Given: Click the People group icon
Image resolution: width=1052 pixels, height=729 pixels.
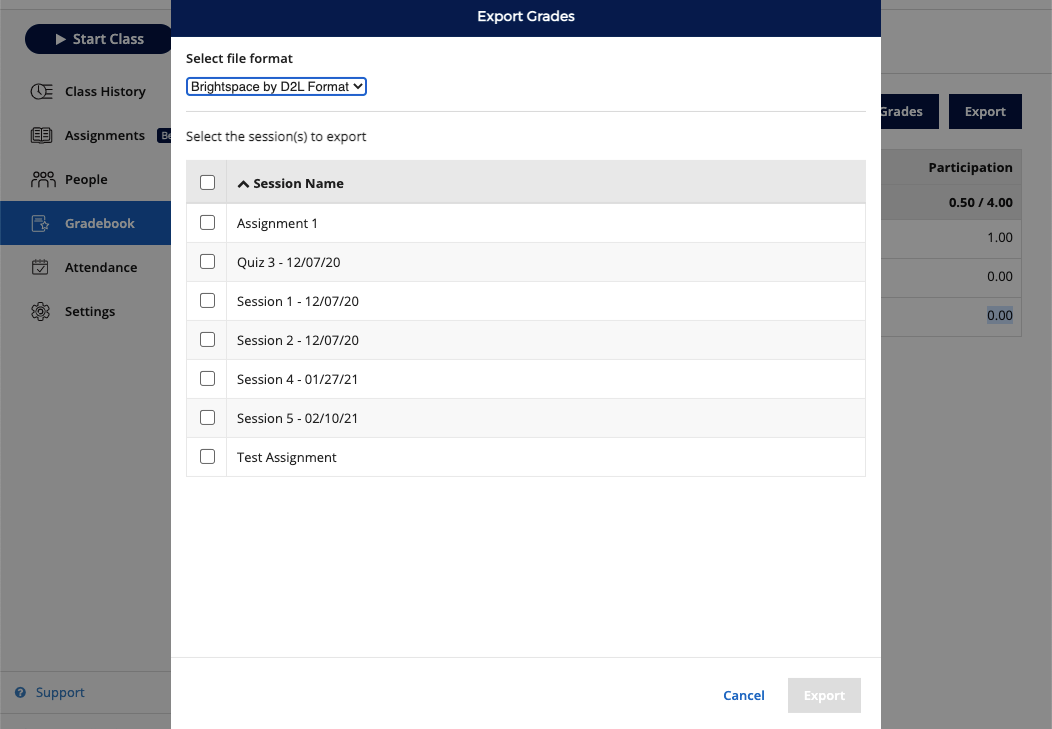Looking at the screenshot, I should point(43,179).
